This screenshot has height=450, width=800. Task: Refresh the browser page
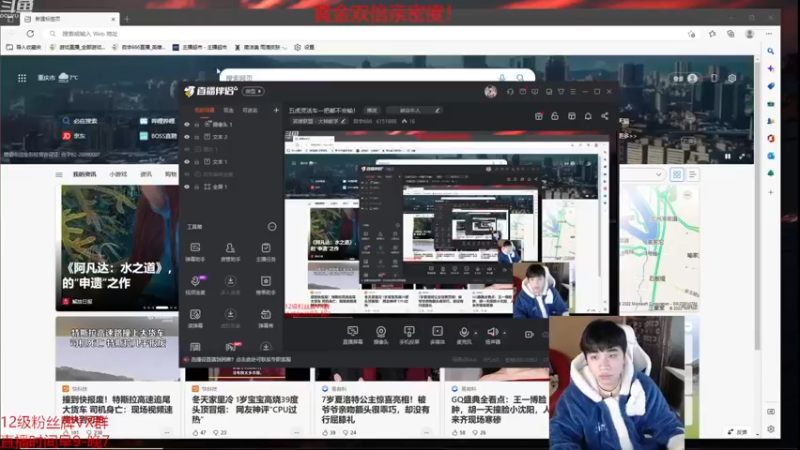30,34
